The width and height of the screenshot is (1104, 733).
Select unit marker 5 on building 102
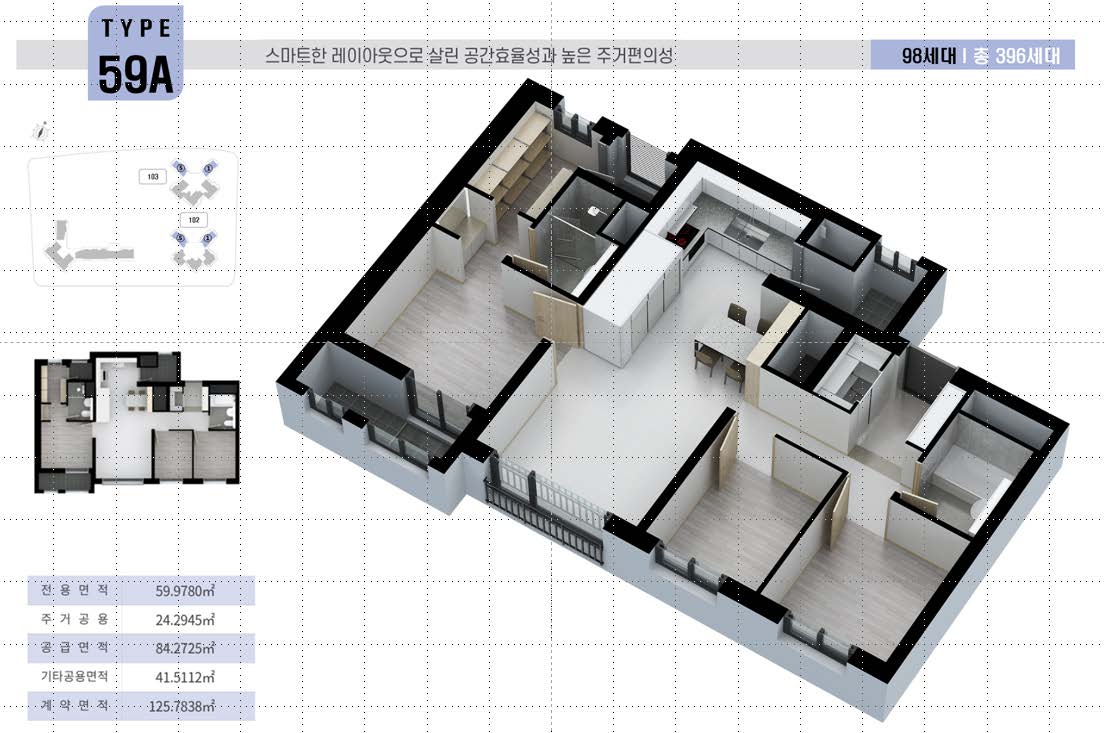tap(181, 239)
